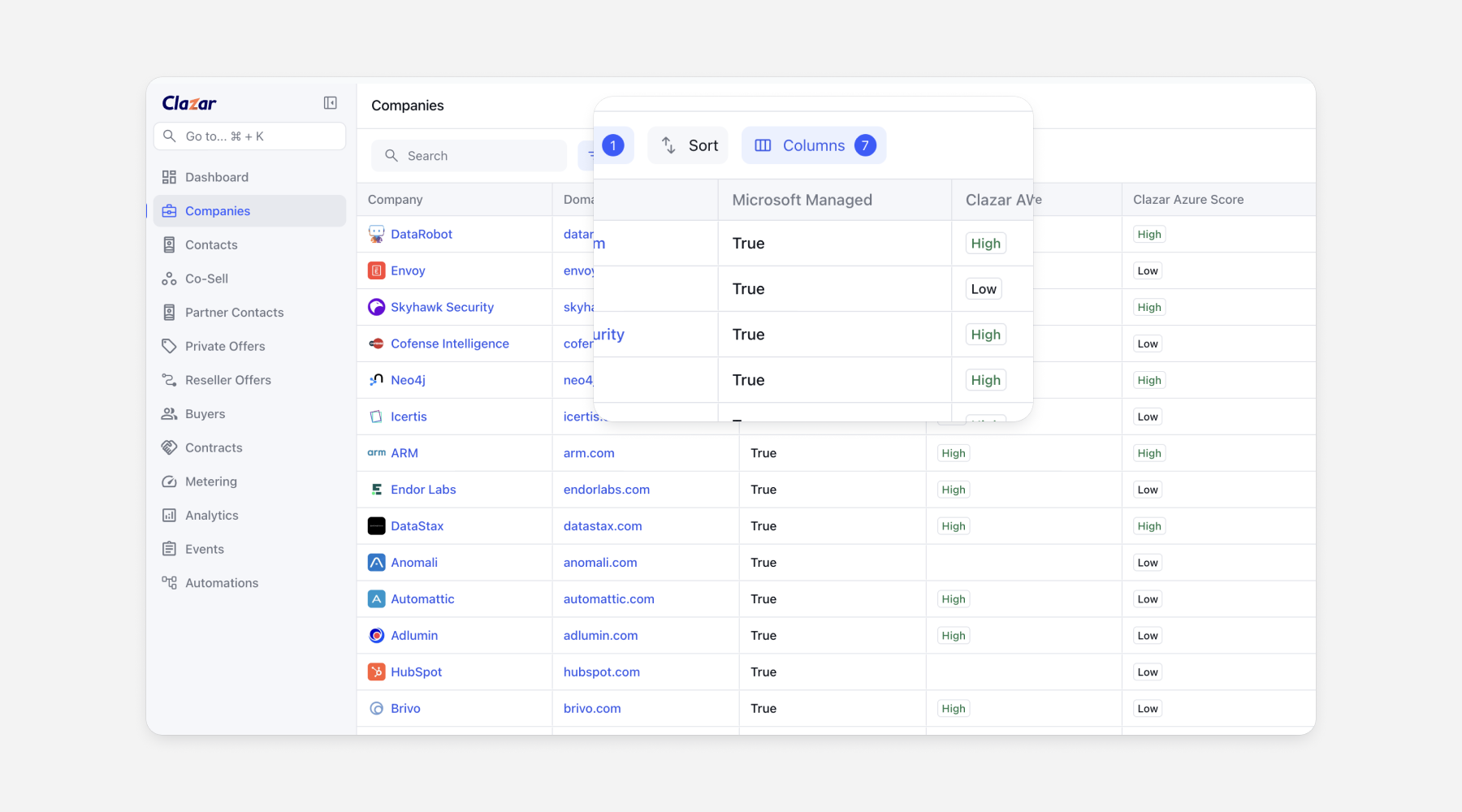This screenshot has height=812, width=1462.
Task: Click the Dashboard grid icon
Action: point(169,177)
